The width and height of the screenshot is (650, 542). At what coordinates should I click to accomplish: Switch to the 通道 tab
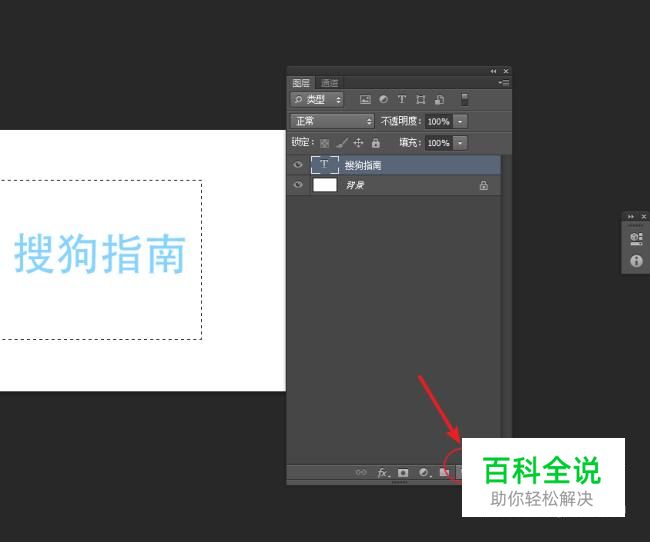(330, 83)
